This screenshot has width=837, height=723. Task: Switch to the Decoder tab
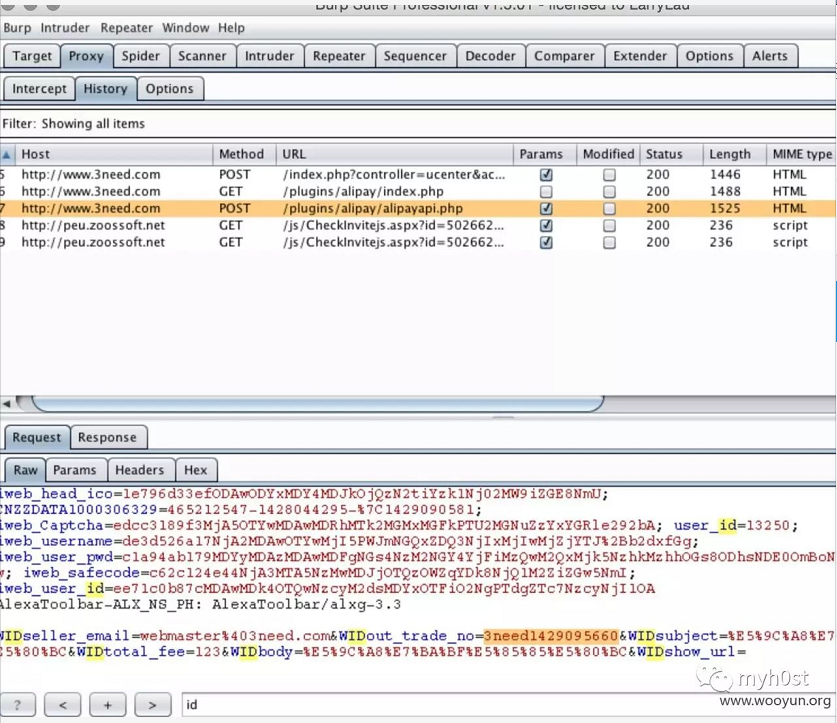491,56
